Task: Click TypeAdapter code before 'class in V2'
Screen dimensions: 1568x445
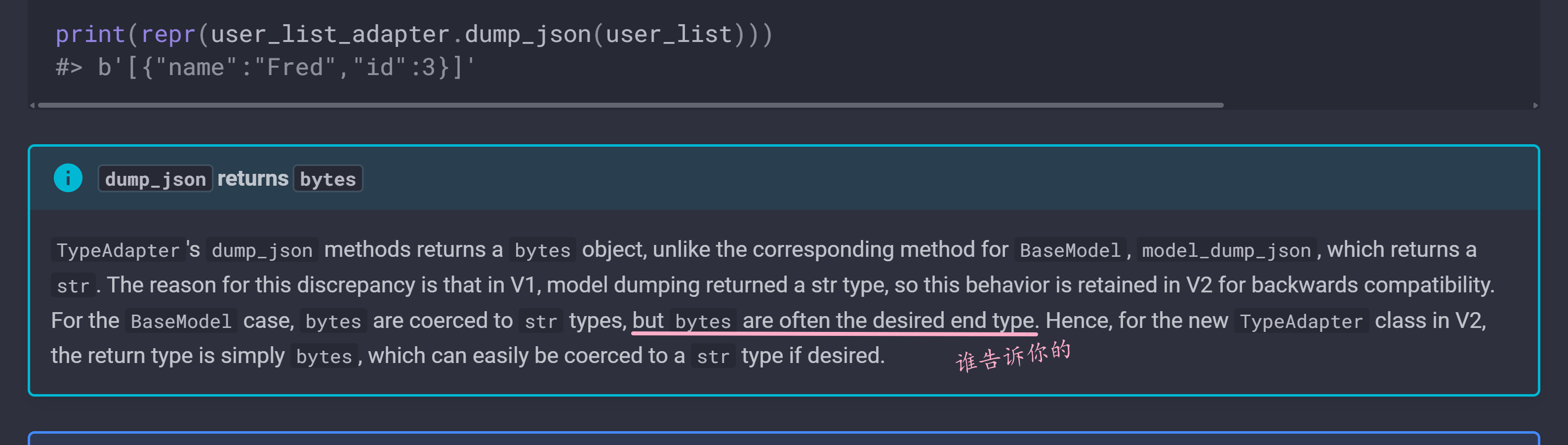Action: pos(1301,322)
